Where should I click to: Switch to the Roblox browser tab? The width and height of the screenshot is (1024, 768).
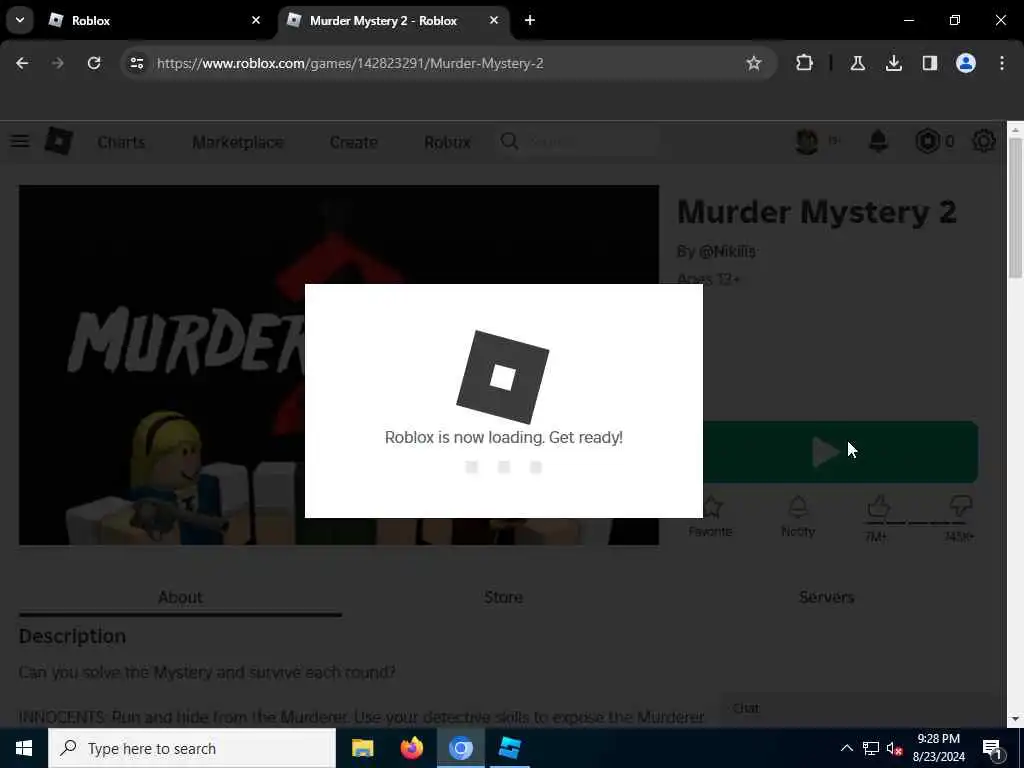[153, 20]
